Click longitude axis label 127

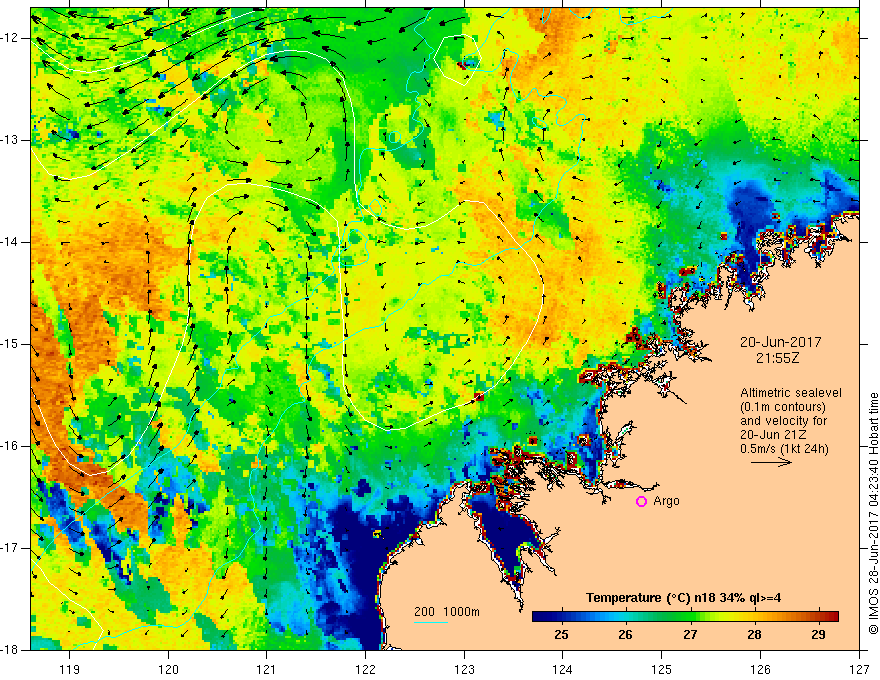(859, 669)
